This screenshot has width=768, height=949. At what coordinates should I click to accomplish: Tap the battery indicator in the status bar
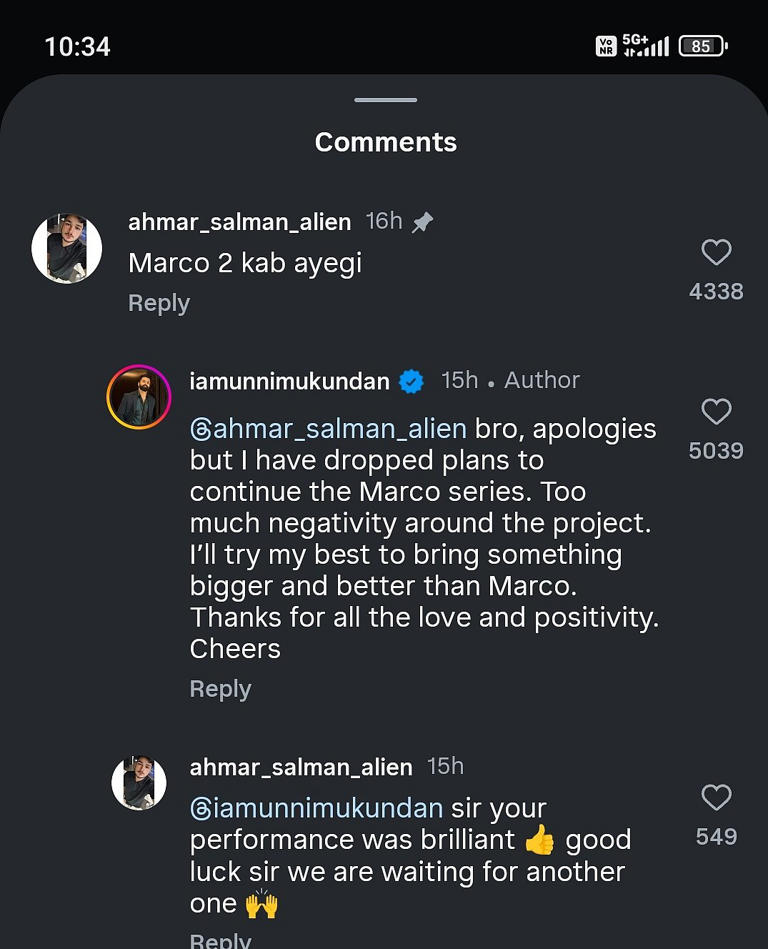pos(702,46)
